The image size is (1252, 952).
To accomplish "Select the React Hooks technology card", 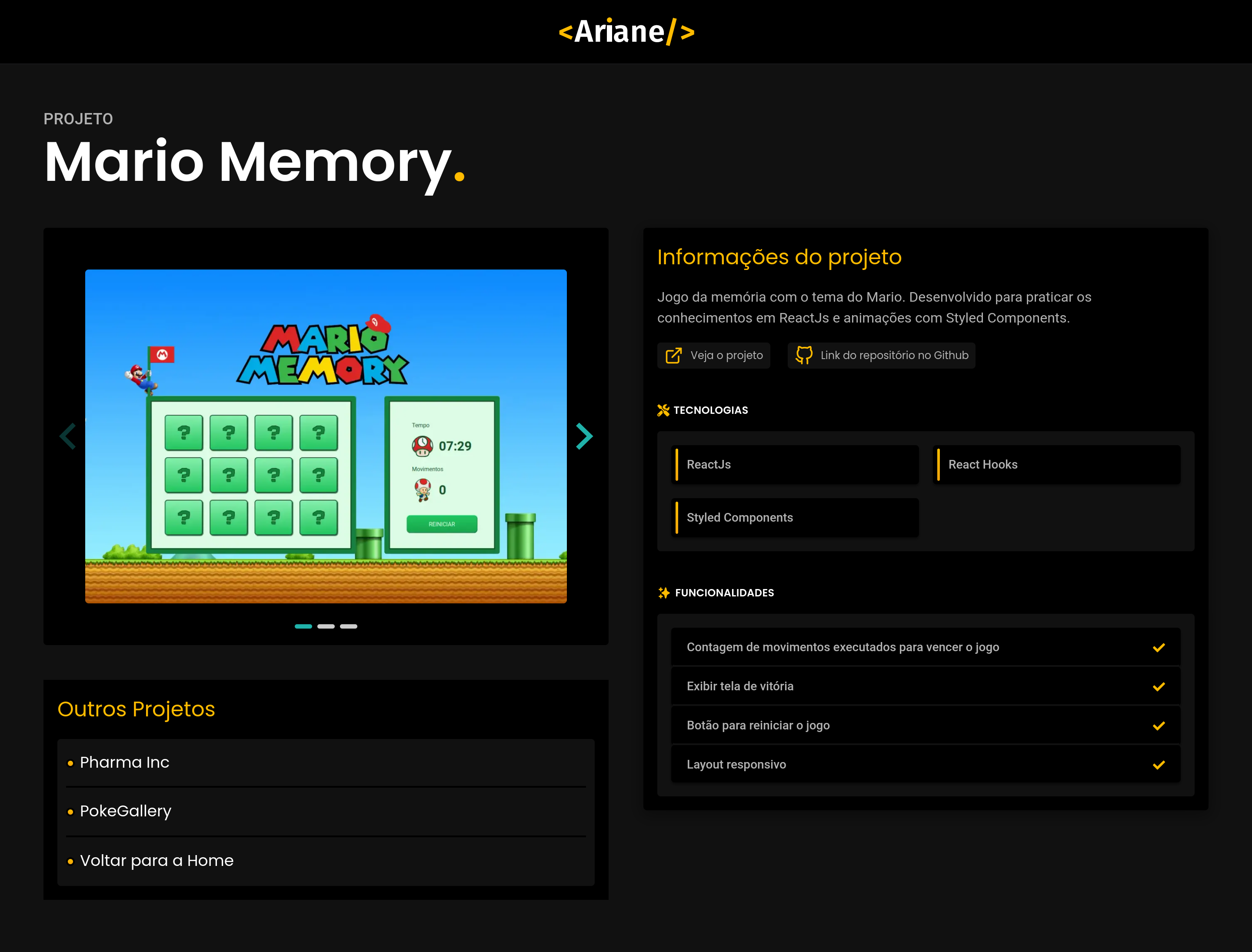I will coord(1056,465).
